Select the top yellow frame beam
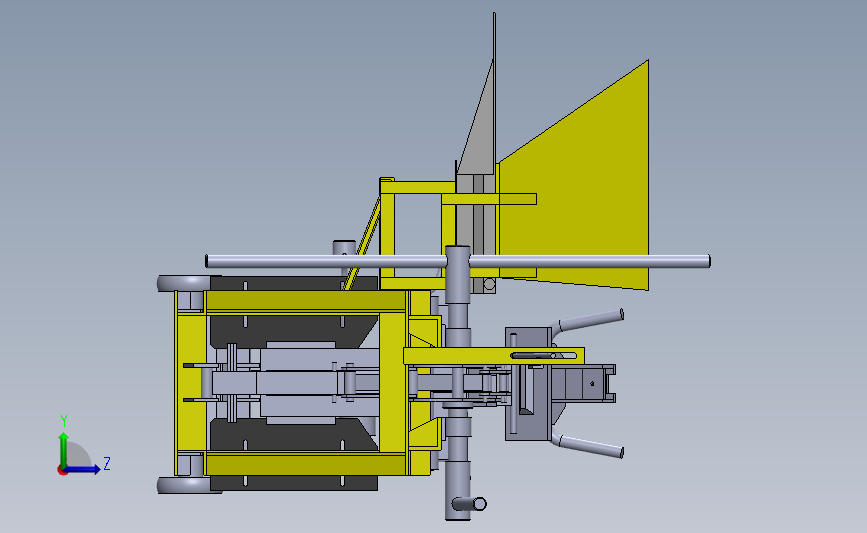This screenshot has height=533, width=867. (x=306, y=301)
